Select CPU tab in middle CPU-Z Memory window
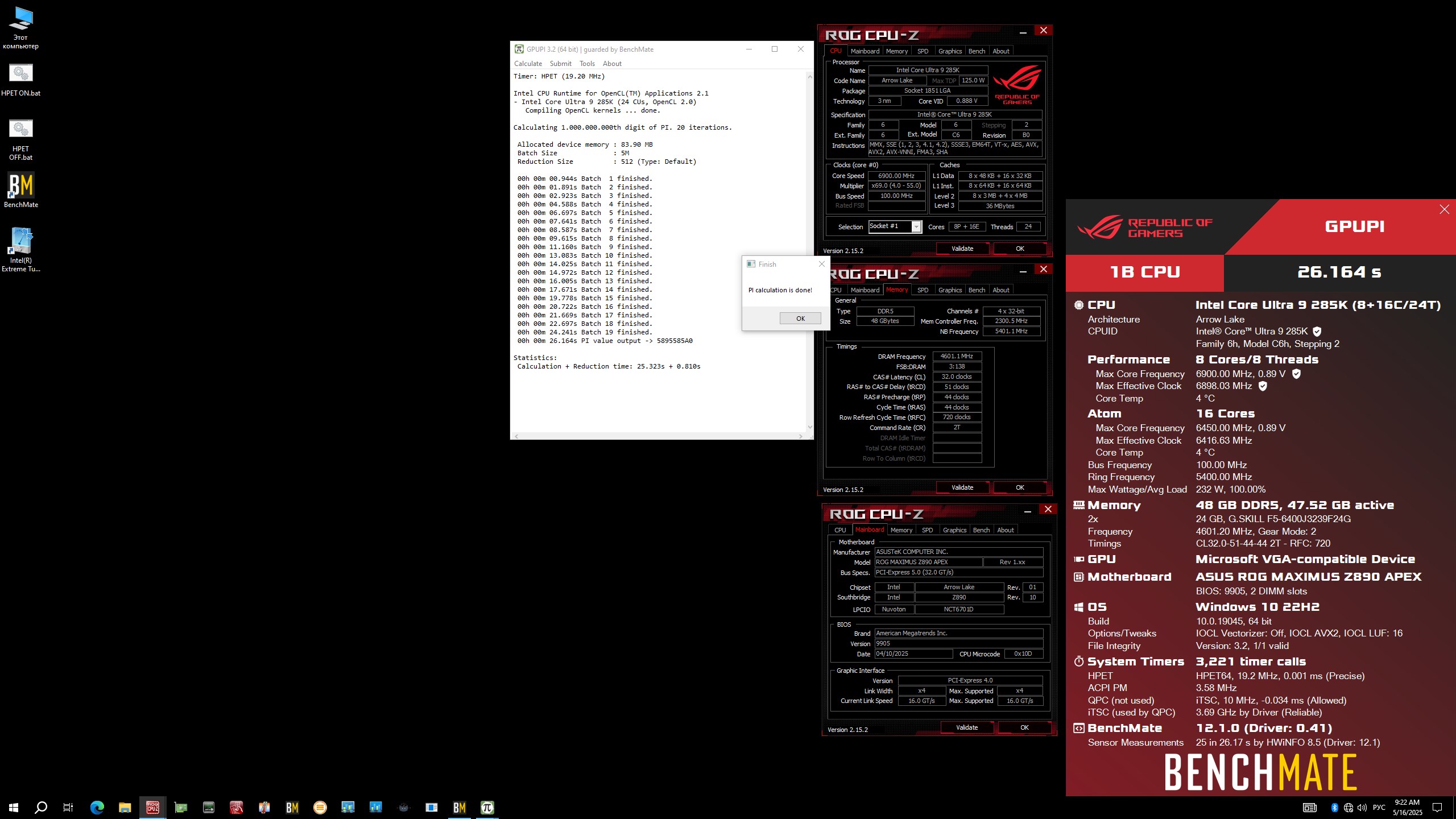This screenshot has width=1456, height=819. click(836, 290)
